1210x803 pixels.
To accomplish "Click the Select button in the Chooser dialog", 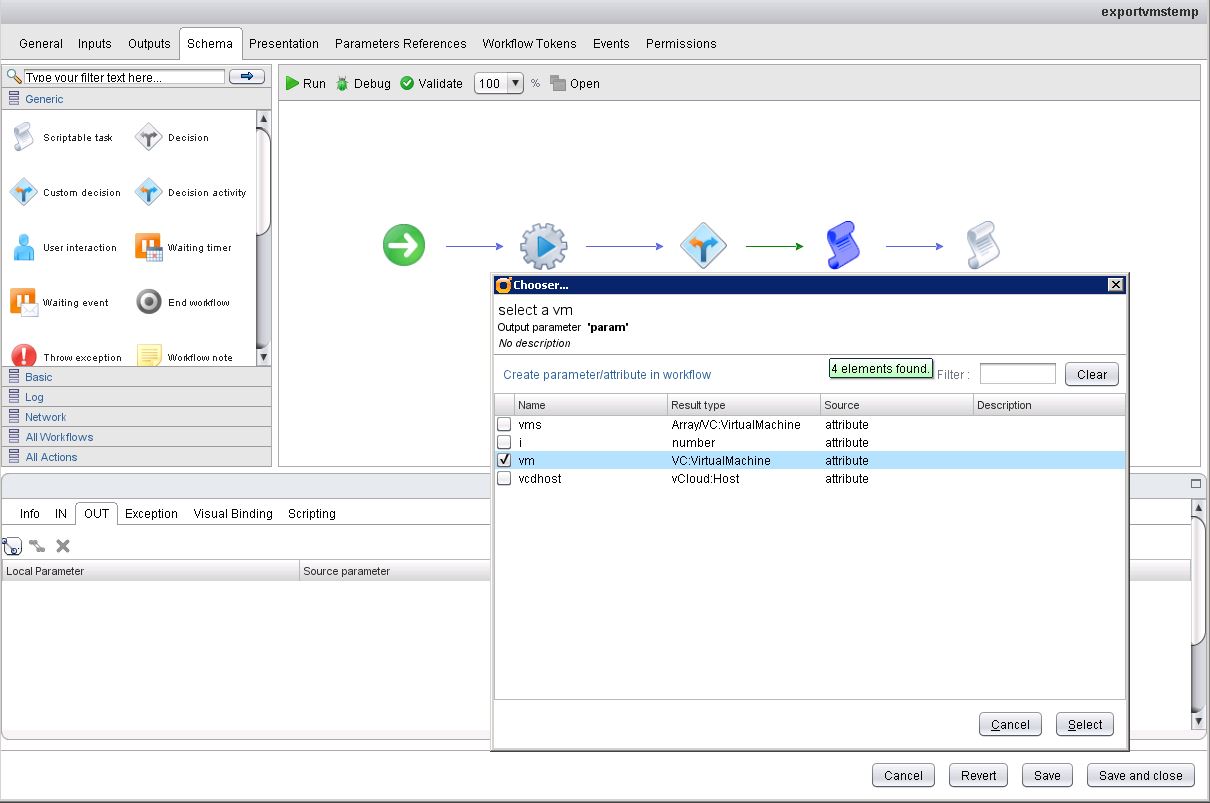I will [x=1084, y=724].
